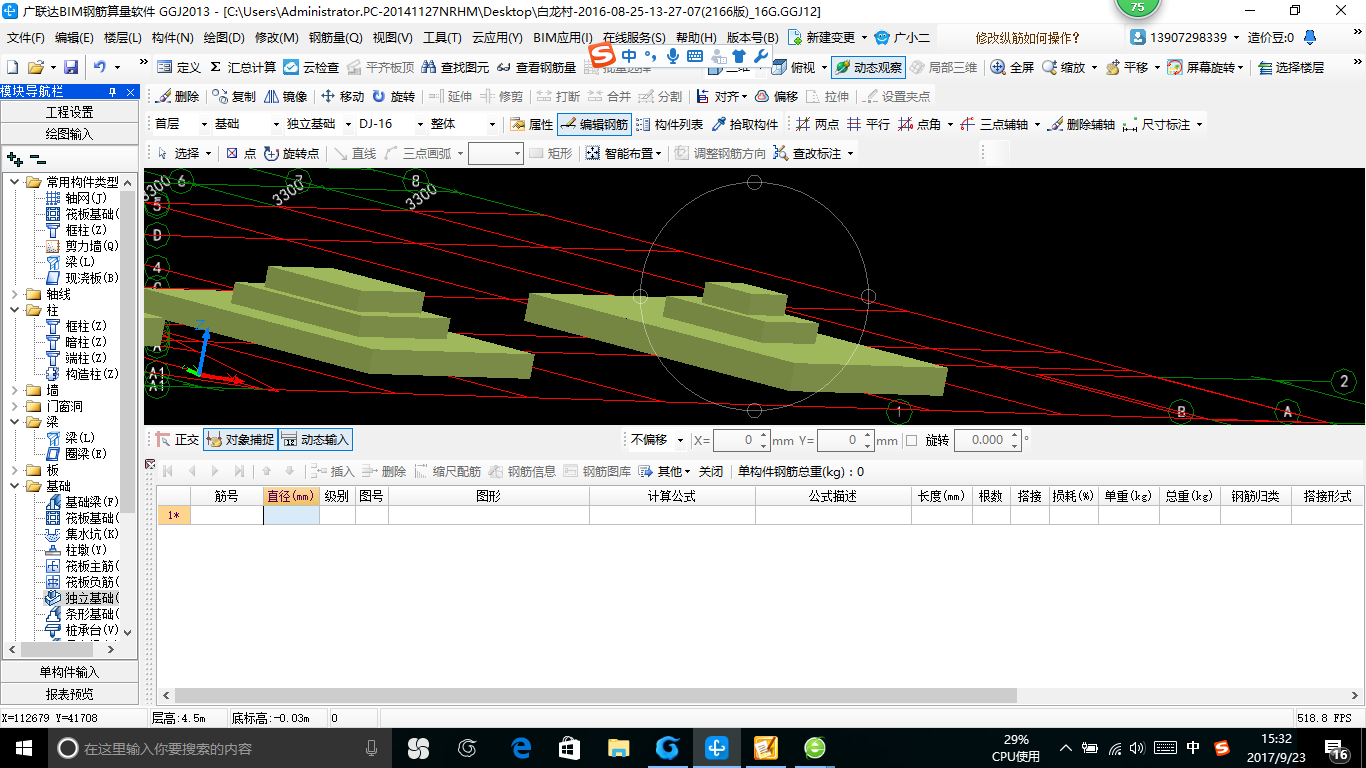Check the 旋转 rotation checkbox
This screenshot has width=1366, height=768.
click(x=911, y=440)
